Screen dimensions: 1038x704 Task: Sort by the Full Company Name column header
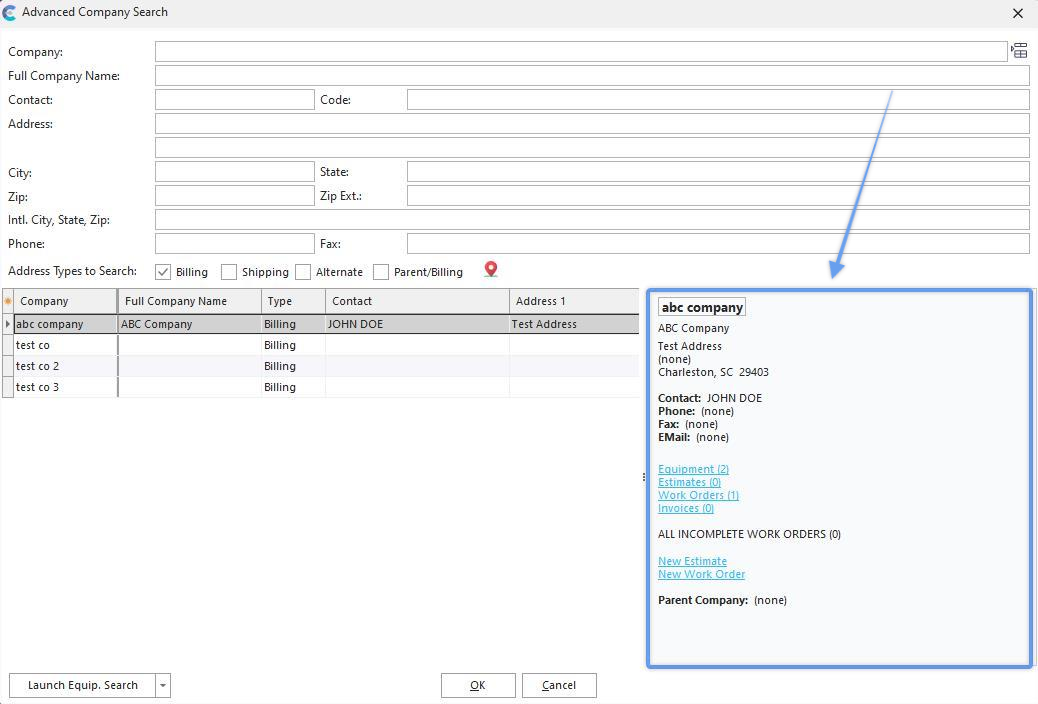(x=189, y=301)
